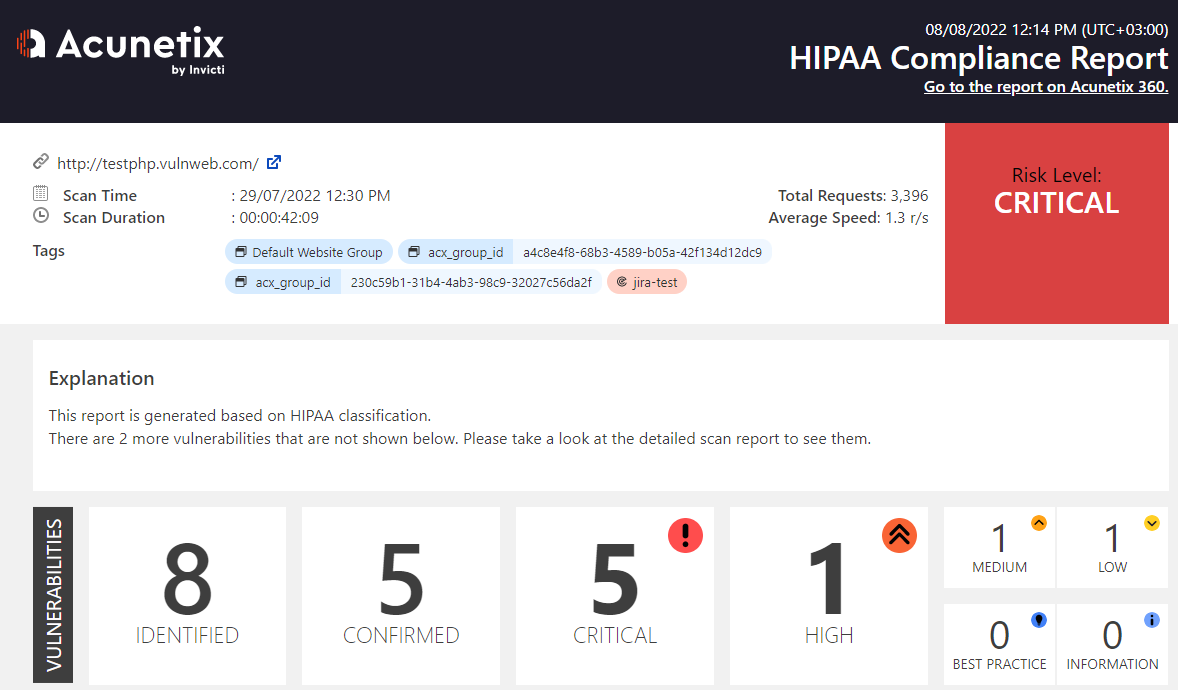Image resolution: width=1178 pixels, height=690 pixels.
Task: Click the 8 IDENTIFIED vulnerabilities card
Action: coord(187,595)
